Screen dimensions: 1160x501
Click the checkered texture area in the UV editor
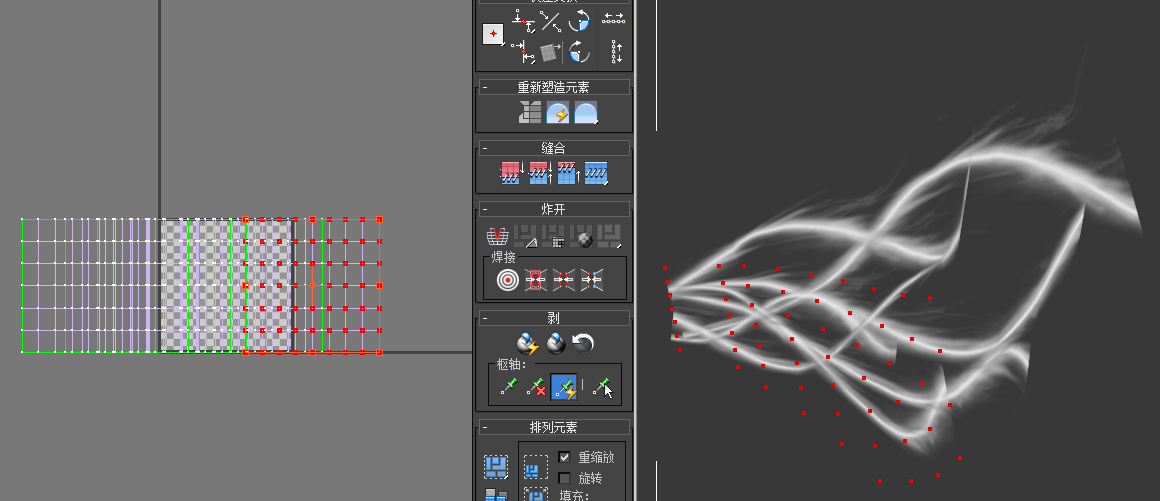point(226,286)
